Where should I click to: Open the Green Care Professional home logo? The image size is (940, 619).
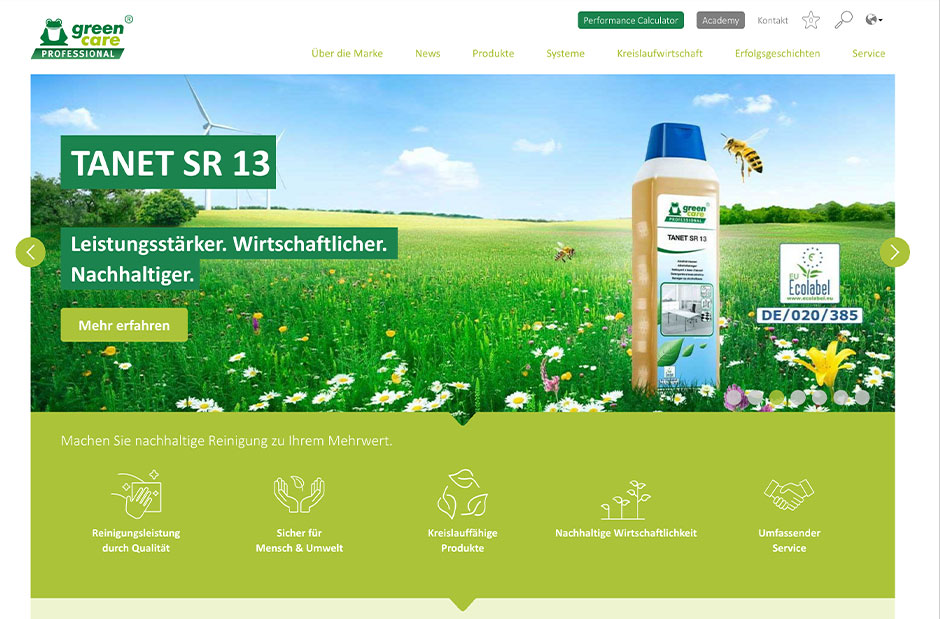pyautogui.click(x=82, y=37)
